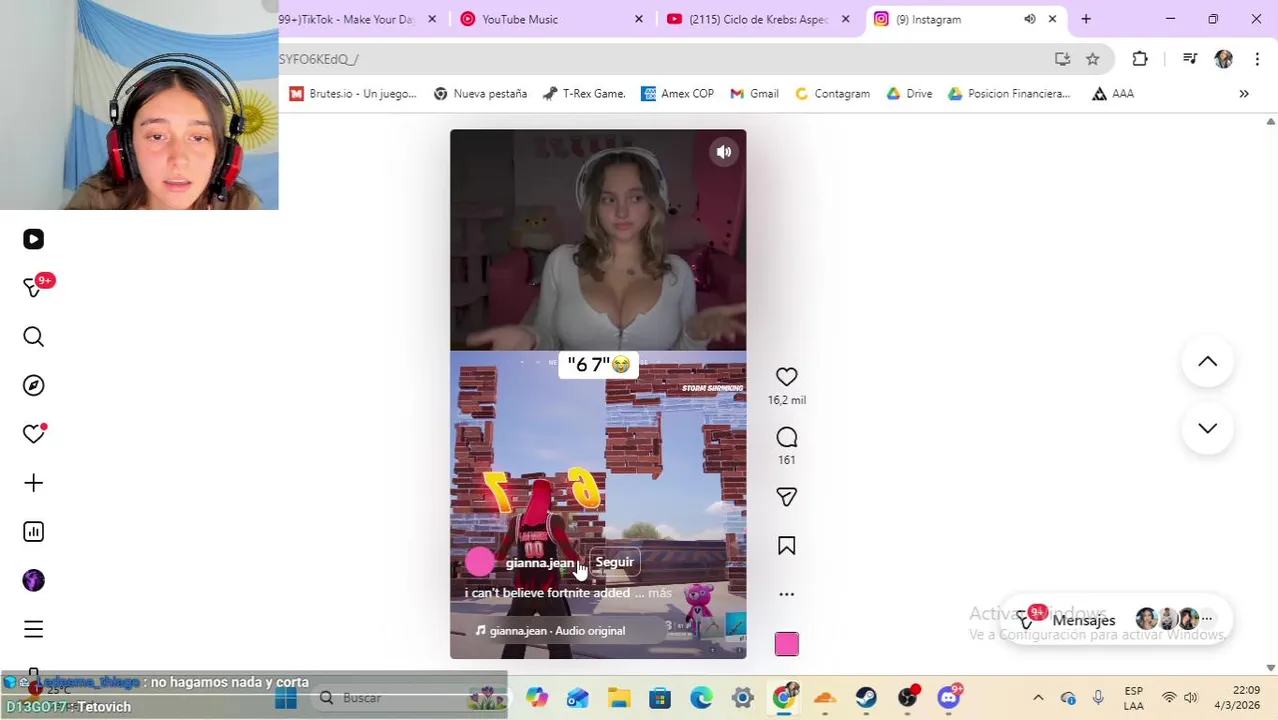
Task: Open the Gmail bookmark
Action: pos(755,93)
